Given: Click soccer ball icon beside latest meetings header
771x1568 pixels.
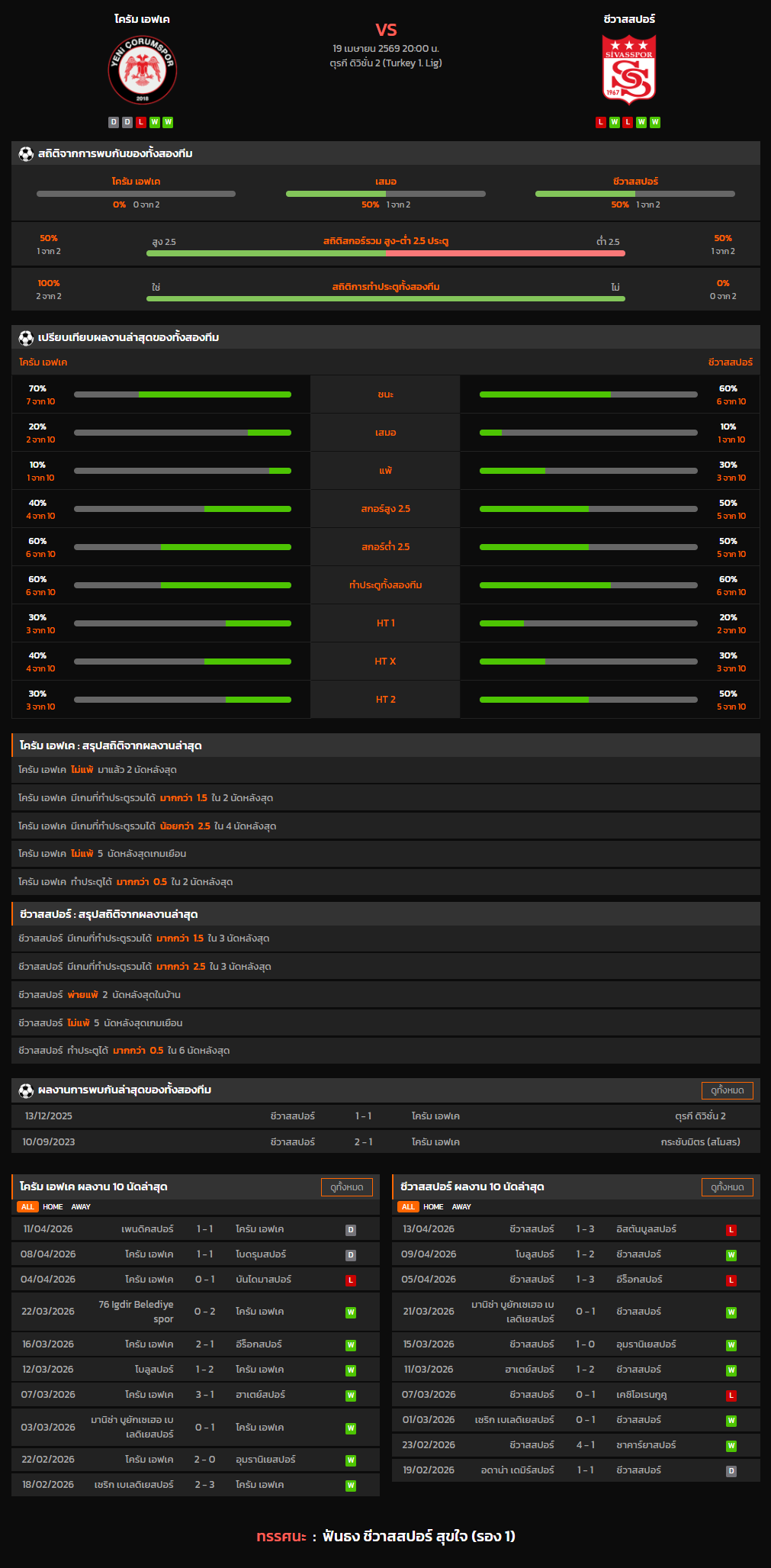Looking at the screenshot, I should pyautogui.click(x=27, y=1090).
